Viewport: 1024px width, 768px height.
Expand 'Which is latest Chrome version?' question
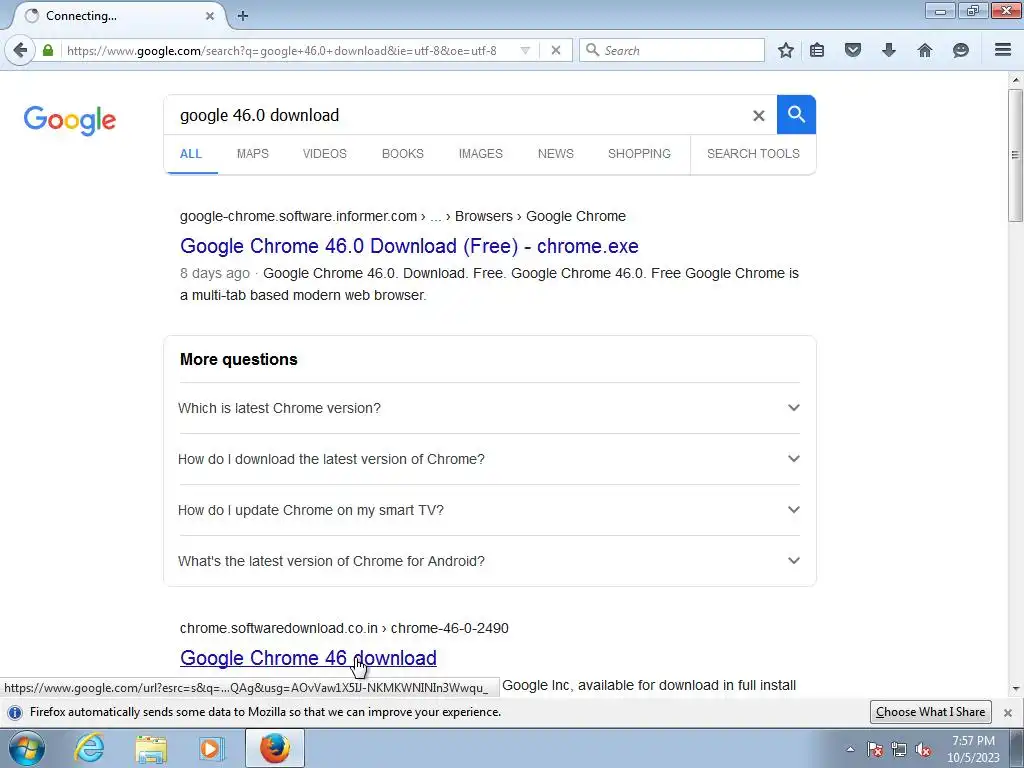pos(489,408)
